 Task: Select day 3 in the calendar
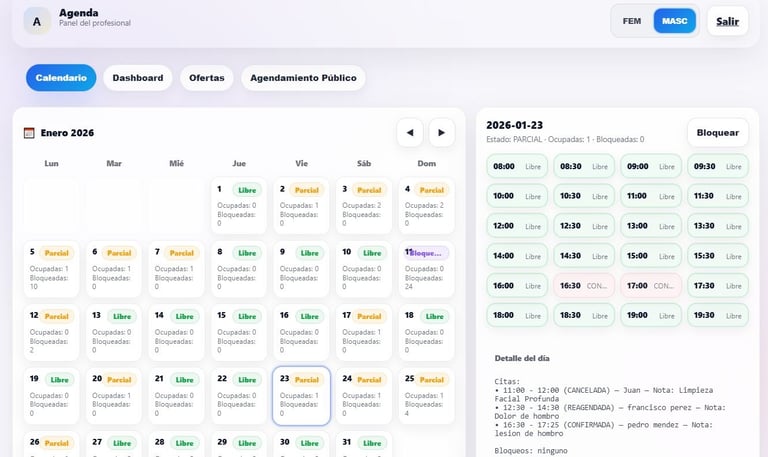tap(364, 206)
